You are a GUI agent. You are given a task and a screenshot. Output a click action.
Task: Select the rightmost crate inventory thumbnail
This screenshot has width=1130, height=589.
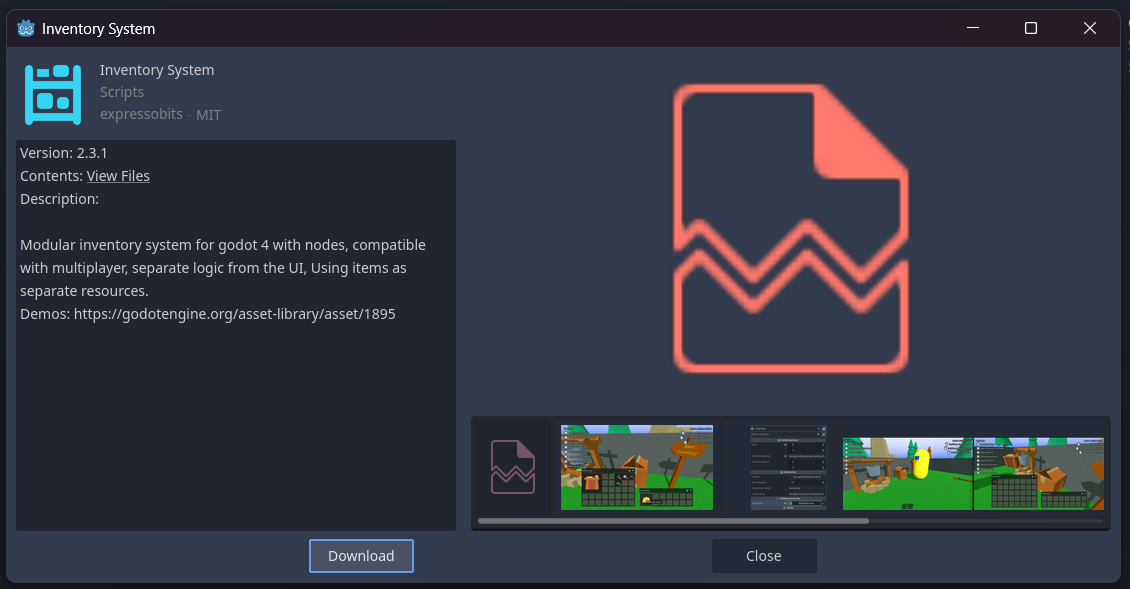[x=1038, y=474]
